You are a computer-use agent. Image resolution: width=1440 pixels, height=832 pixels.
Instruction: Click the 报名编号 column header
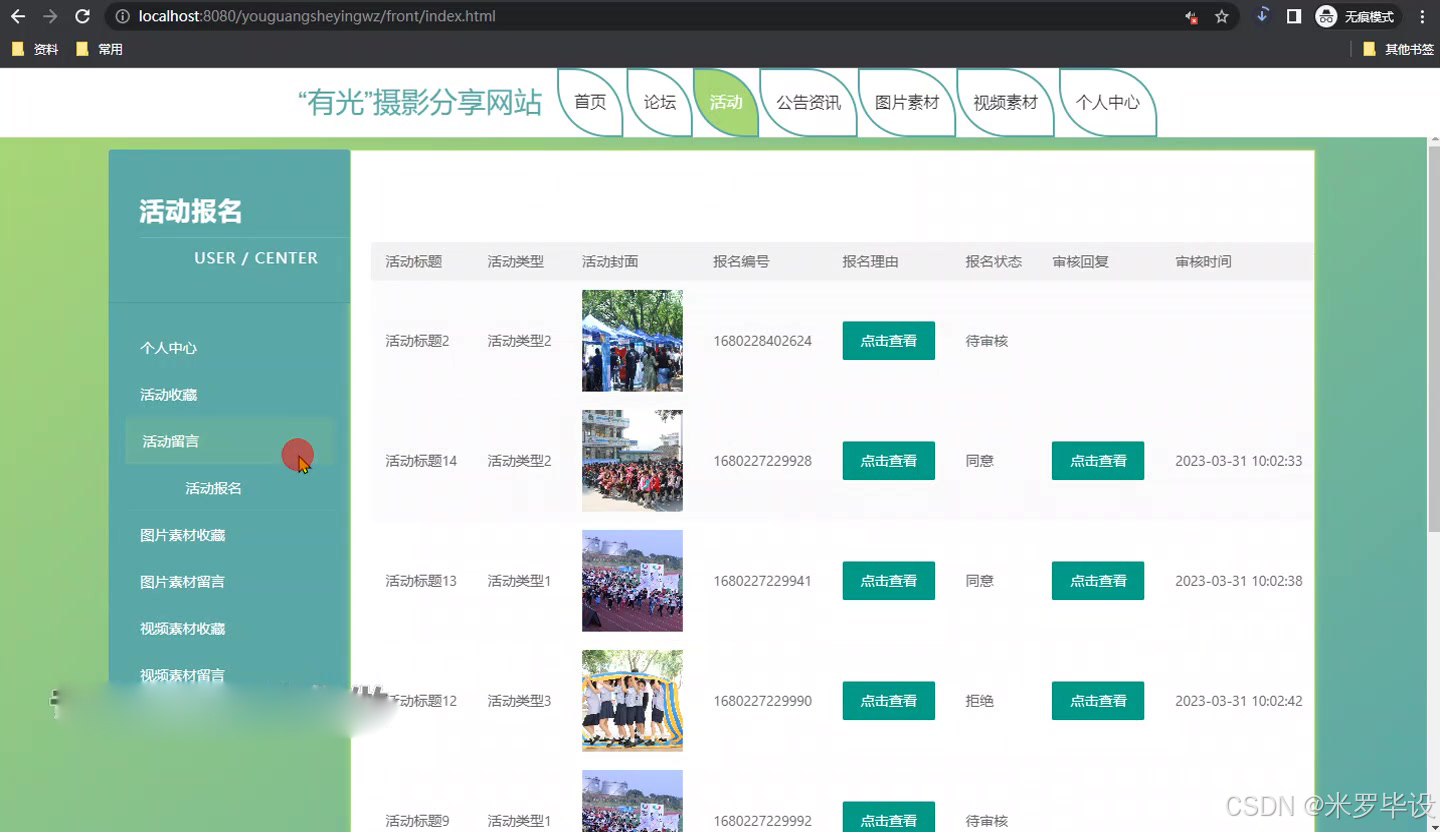pos(741,262)
